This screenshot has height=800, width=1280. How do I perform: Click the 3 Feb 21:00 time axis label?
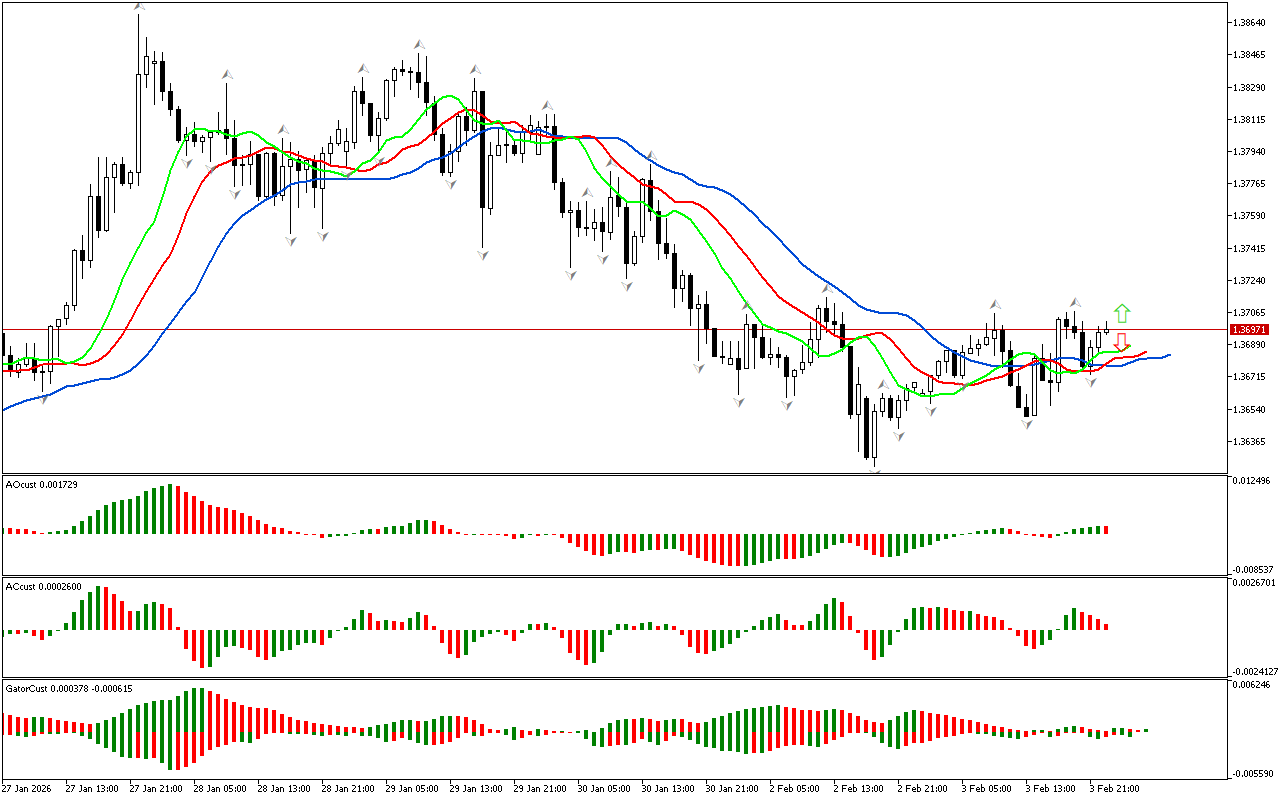coord(1113,787)
